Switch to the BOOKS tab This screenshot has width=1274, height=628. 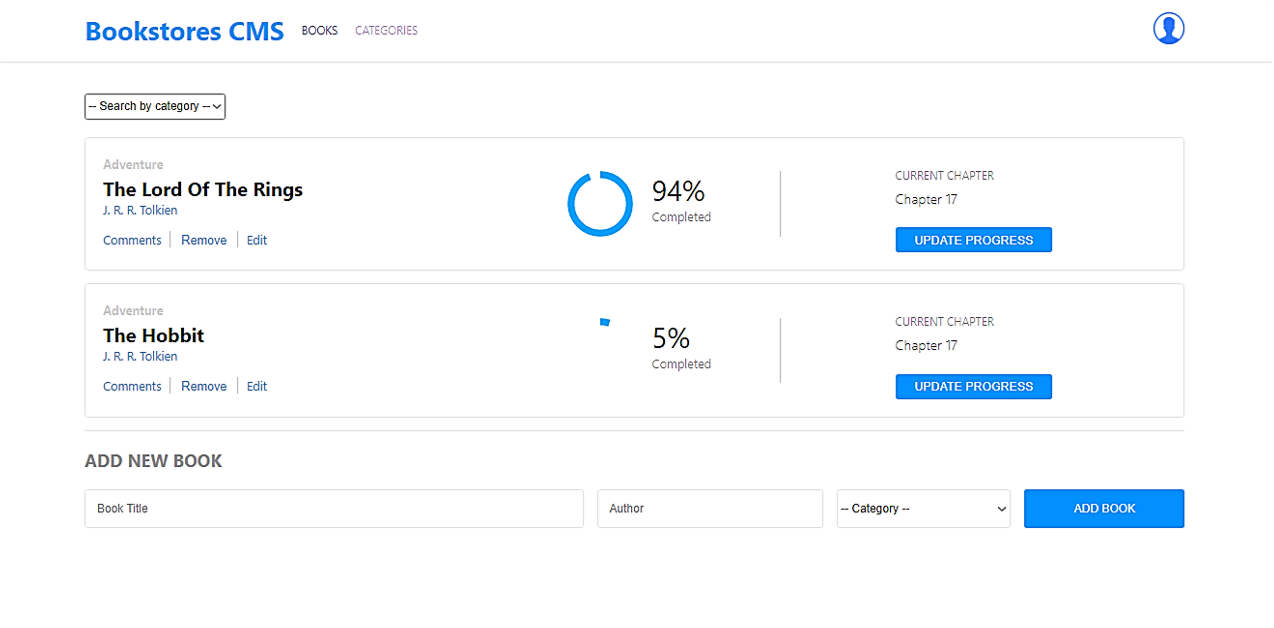pyautogui.click(x=319, y=30)
